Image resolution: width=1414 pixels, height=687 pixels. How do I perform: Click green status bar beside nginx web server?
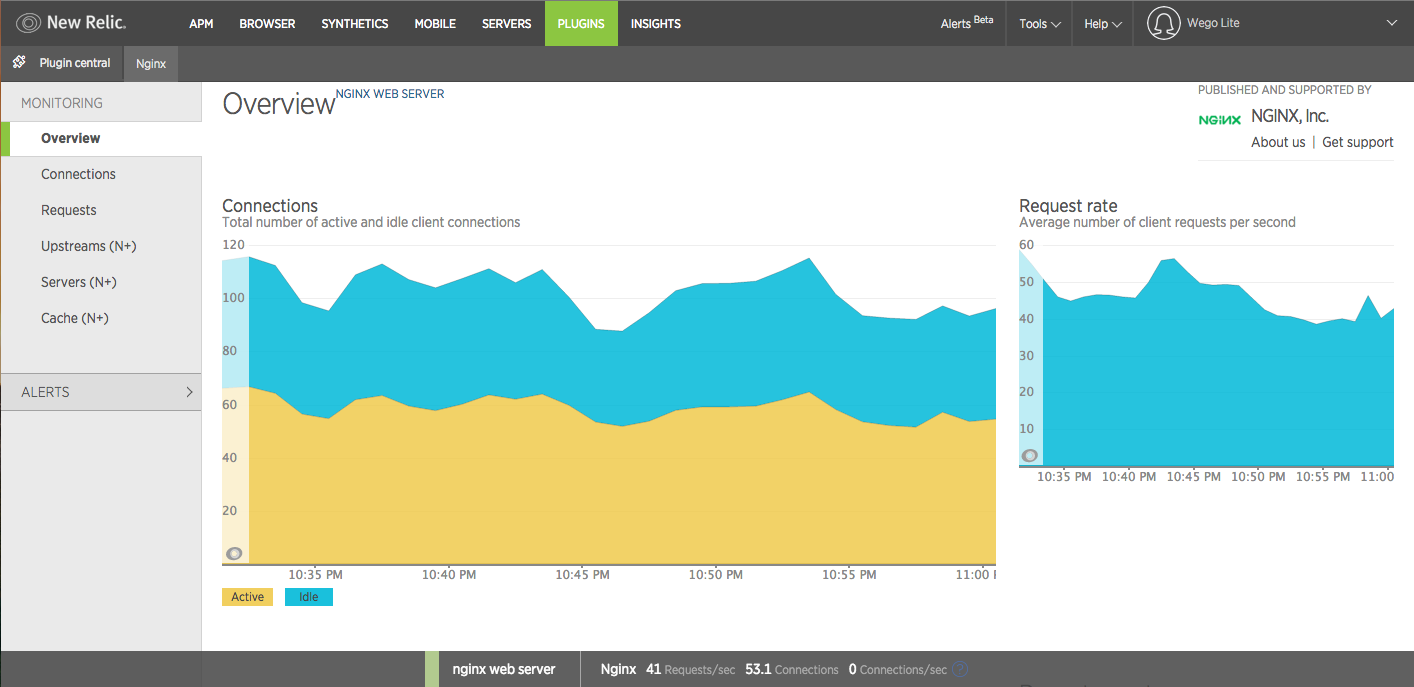432,669
